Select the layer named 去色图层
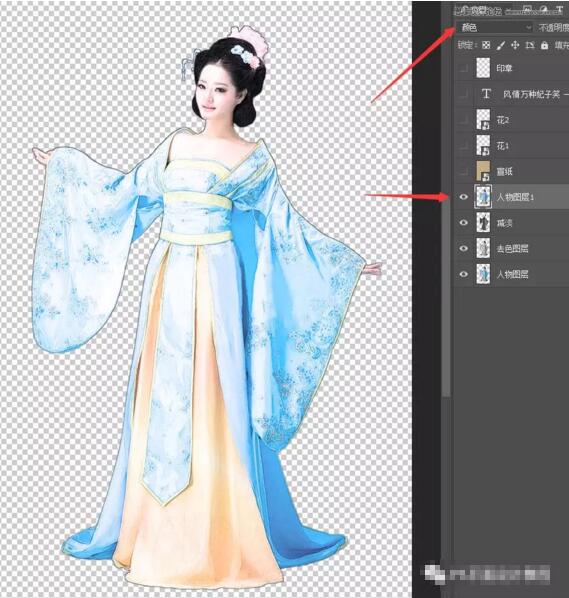This screenshot has width=569, height=598. pyautogui.click(x=512, y=249)
